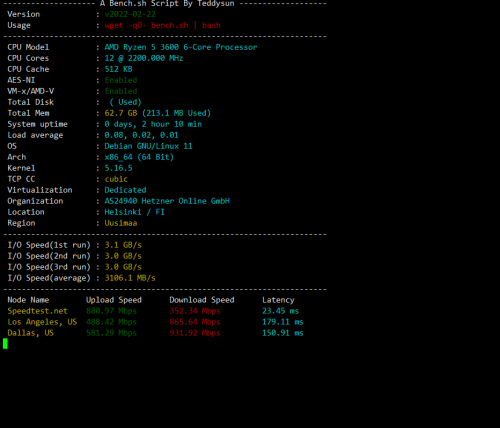
Task: Click the AMD Ryzen 5 3600 CPU model text
Action: 181,47
